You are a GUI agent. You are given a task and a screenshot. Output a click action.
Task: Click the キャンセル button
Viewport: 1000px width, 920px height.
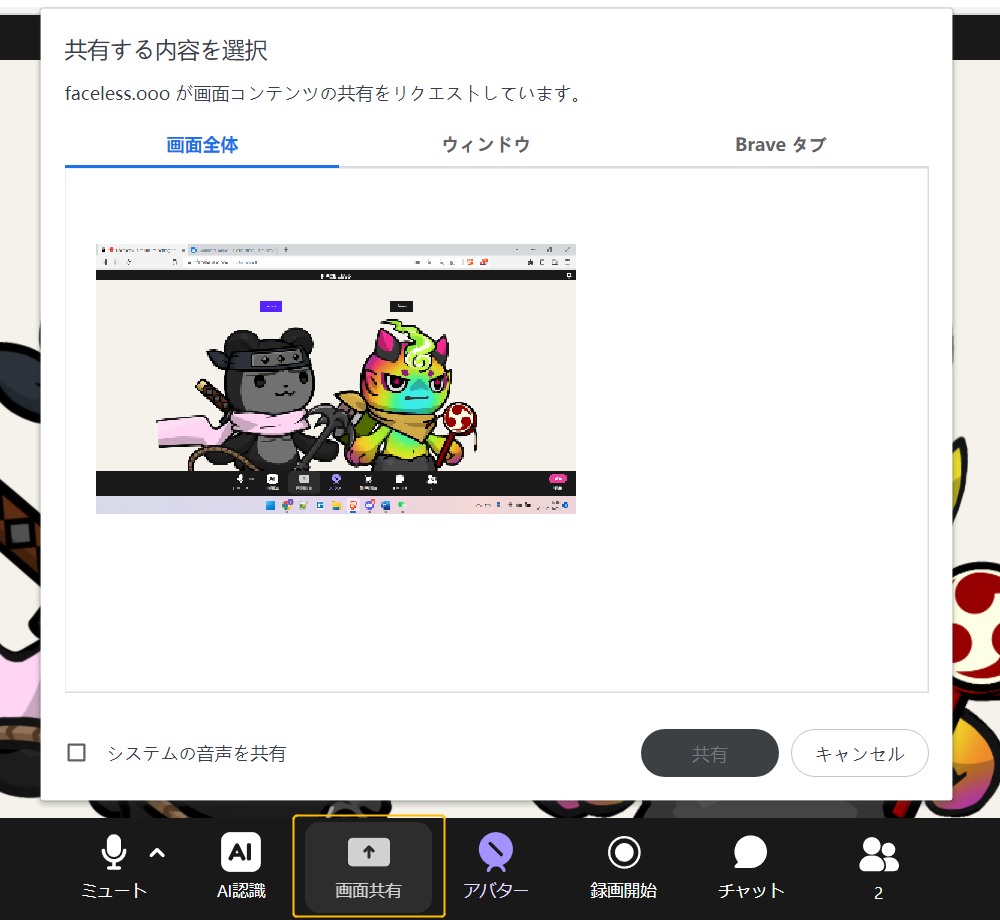(x=860, y=753)
